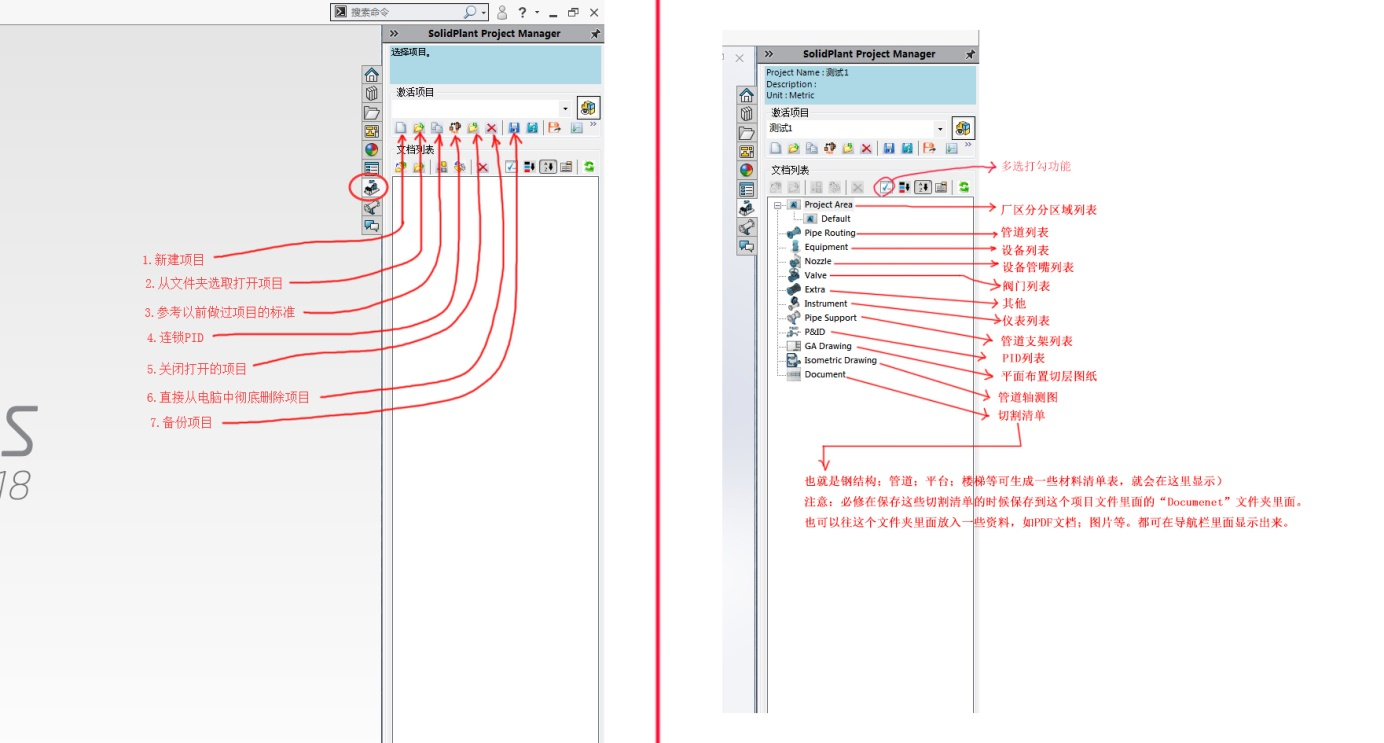This screenshot has width=1384, height=743.
Task: Select the Equipment tree item
Action: click(826, 247)
